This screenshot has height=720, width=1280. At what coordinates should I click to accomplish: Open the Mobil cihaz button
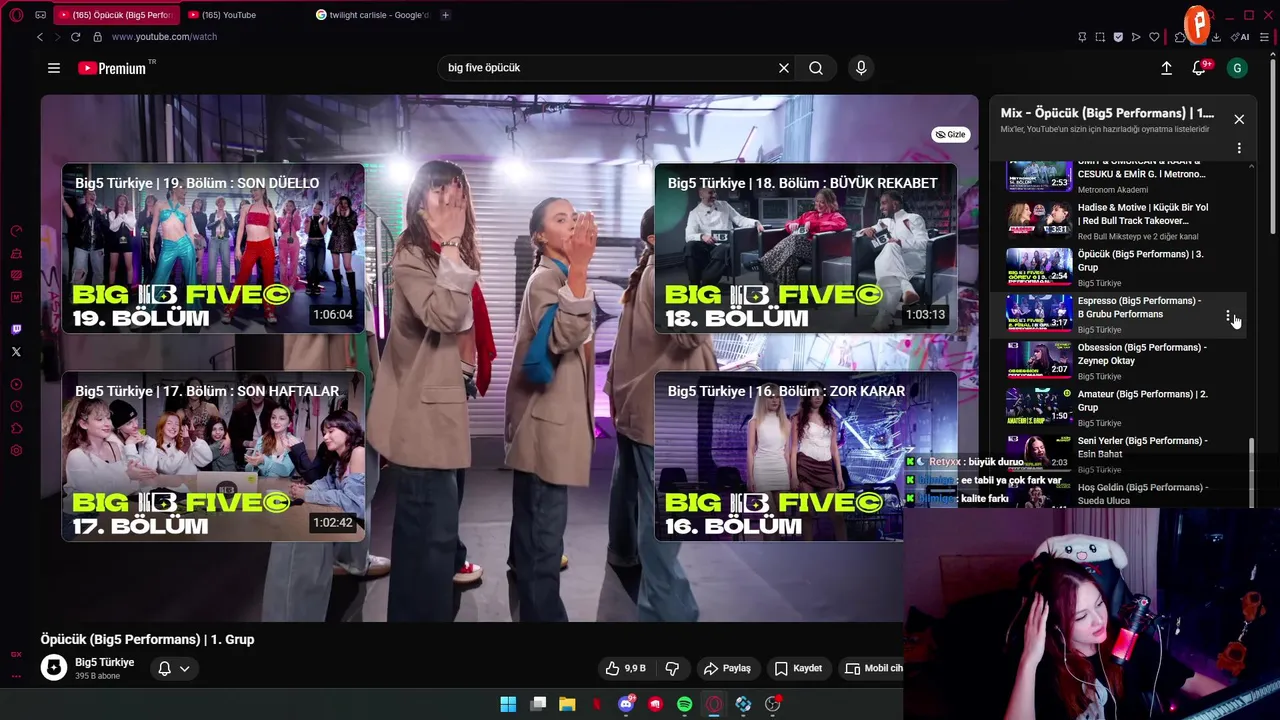871,668
